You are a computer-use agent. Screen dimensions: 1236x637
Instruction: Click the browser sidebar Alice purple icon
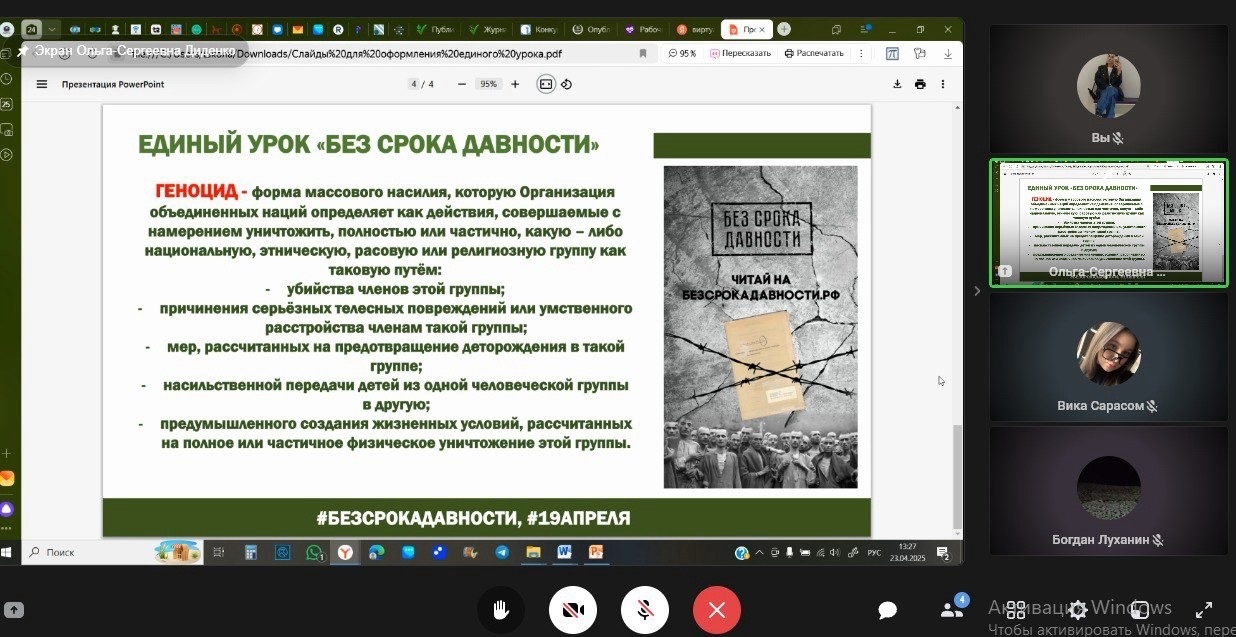7,509
